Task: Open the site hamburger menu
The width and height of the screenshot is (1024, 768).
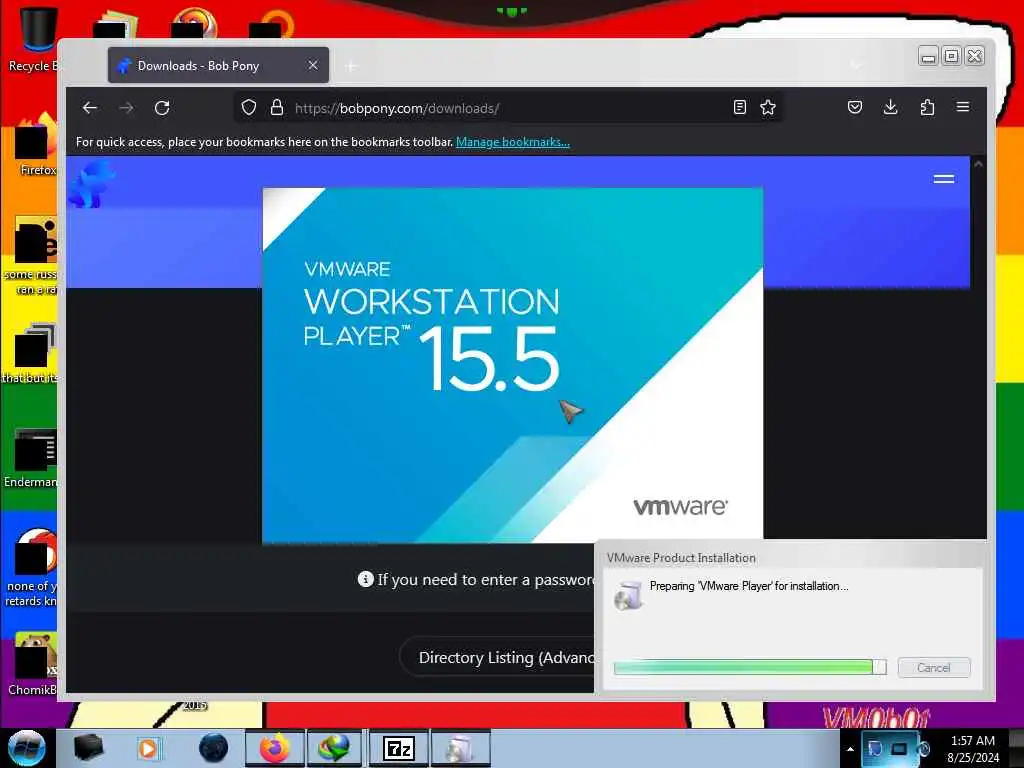Action: 944,179
